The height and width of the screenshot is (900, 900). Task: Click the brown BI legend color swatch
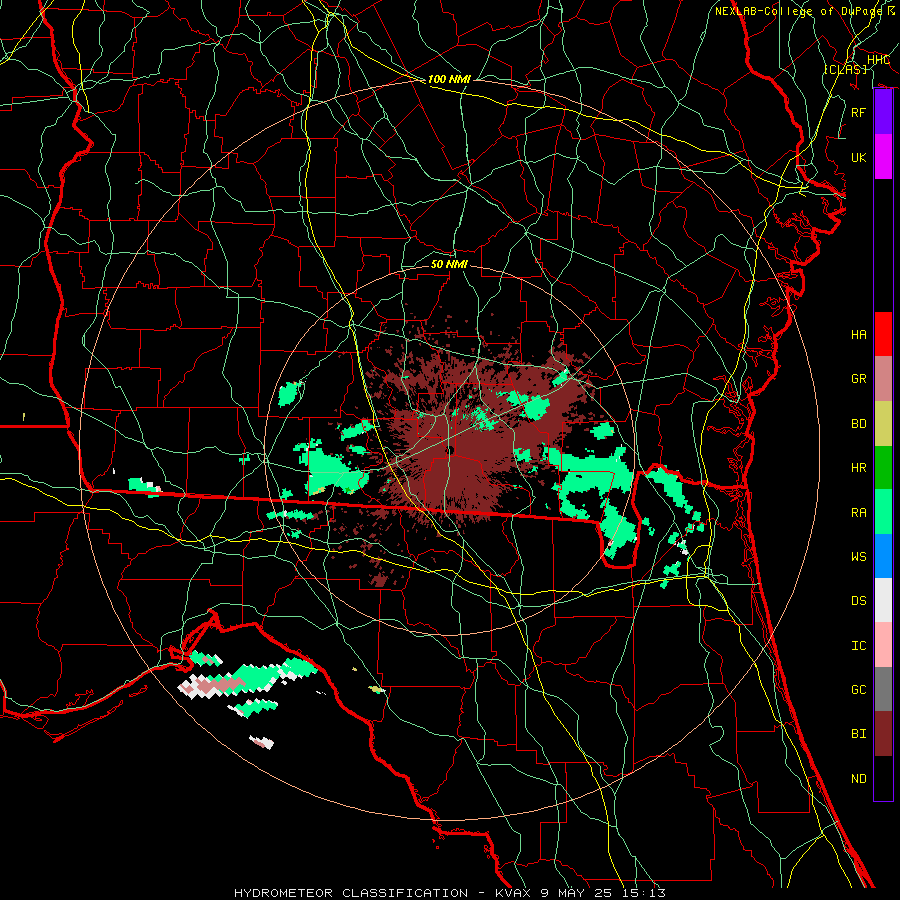tap(883, 734)
